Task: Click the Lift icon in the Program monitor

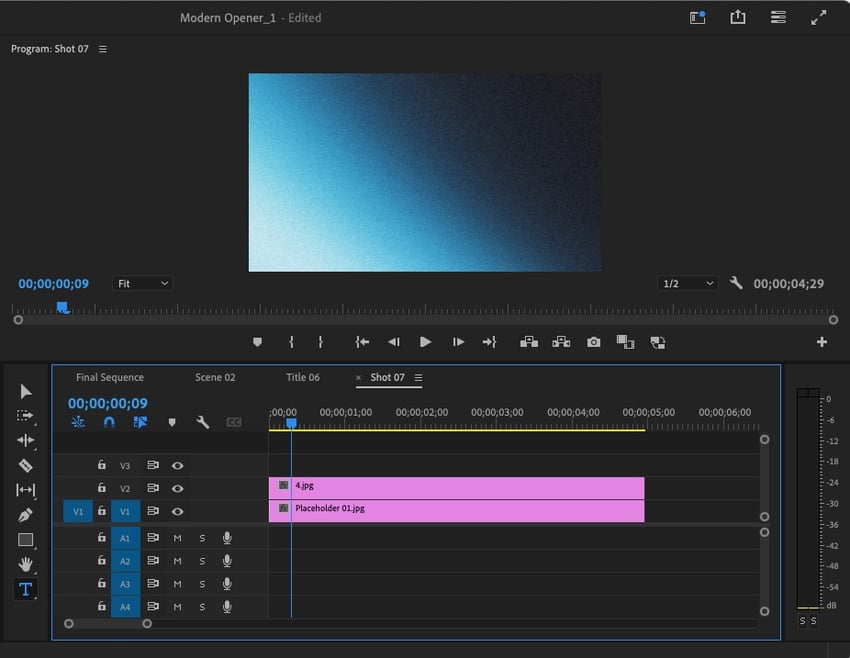Action: tap(529, 342)
